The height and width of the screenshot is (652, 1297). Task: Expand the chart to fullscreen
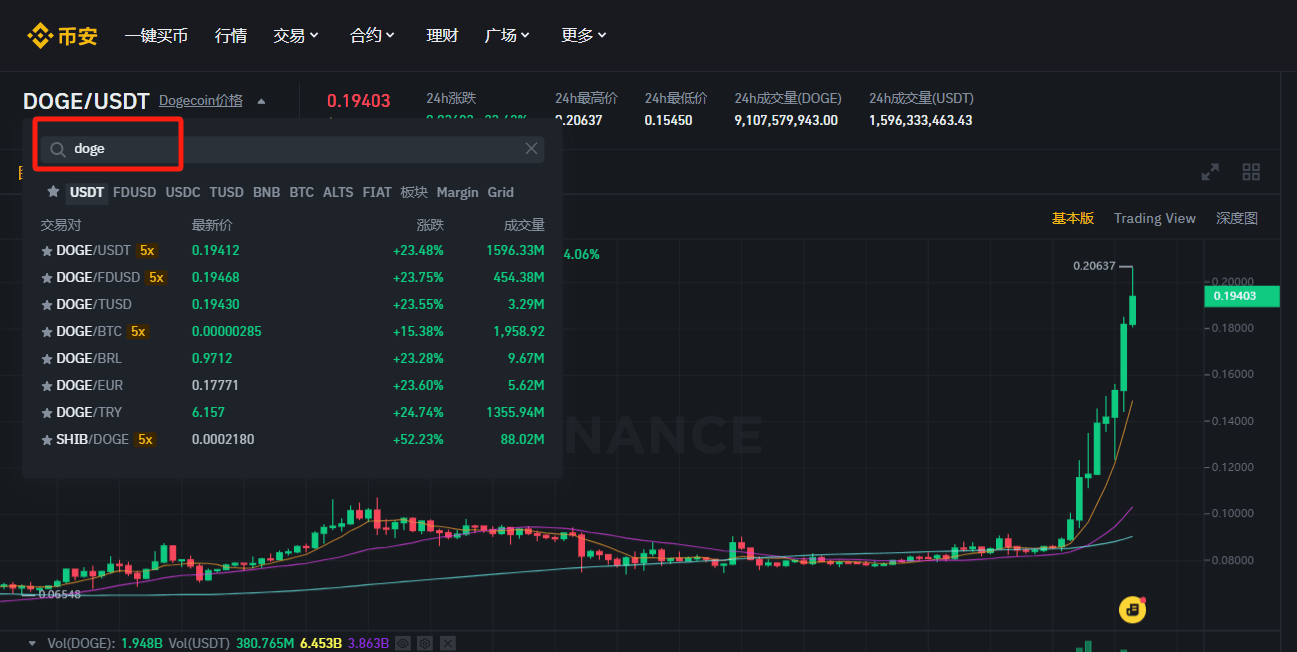pos(1210,172)
